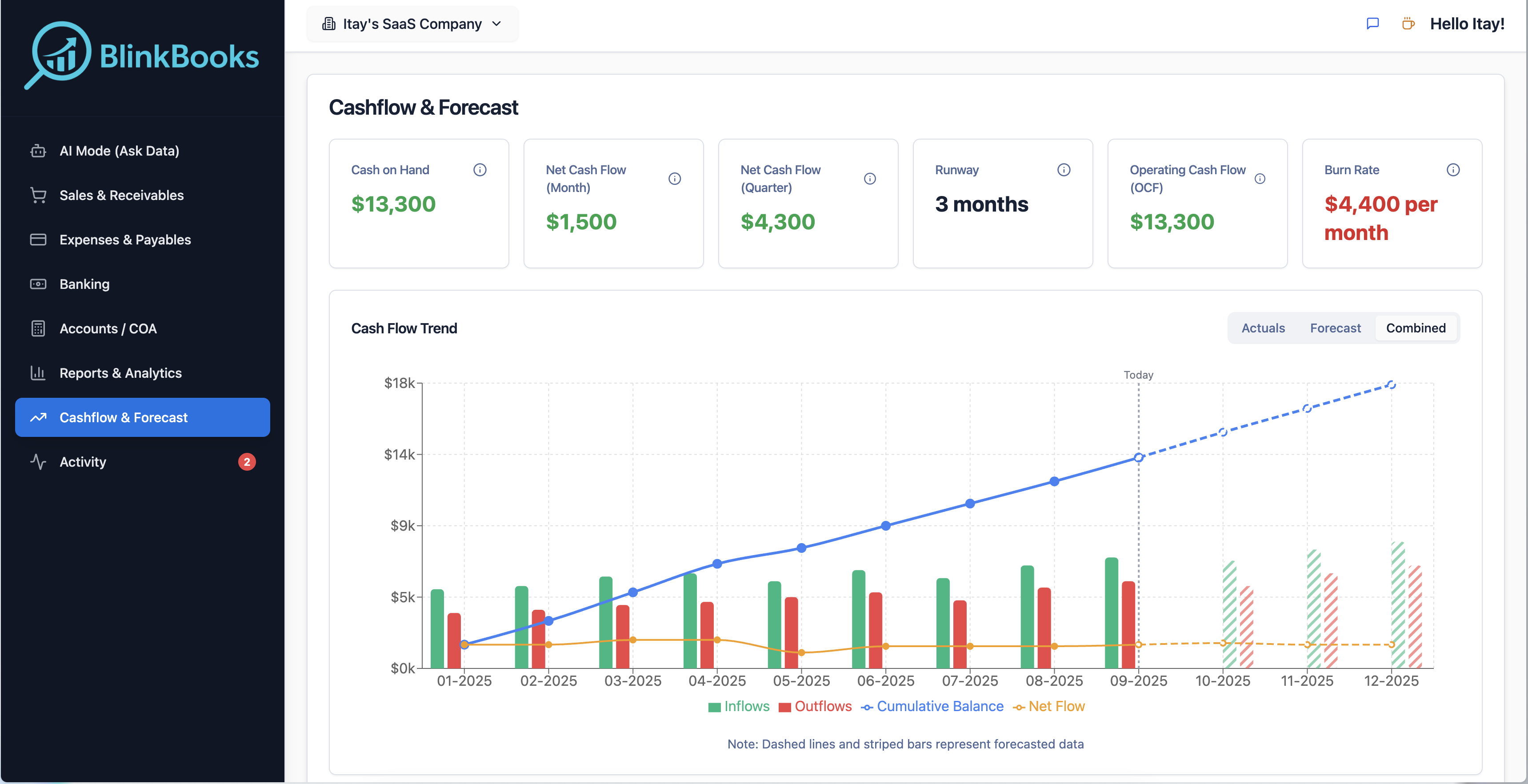Open Reports & Analytics from sidebar
Image resolution: width=1528 pixels, height=784 pixels.
(x=120, y=373)
